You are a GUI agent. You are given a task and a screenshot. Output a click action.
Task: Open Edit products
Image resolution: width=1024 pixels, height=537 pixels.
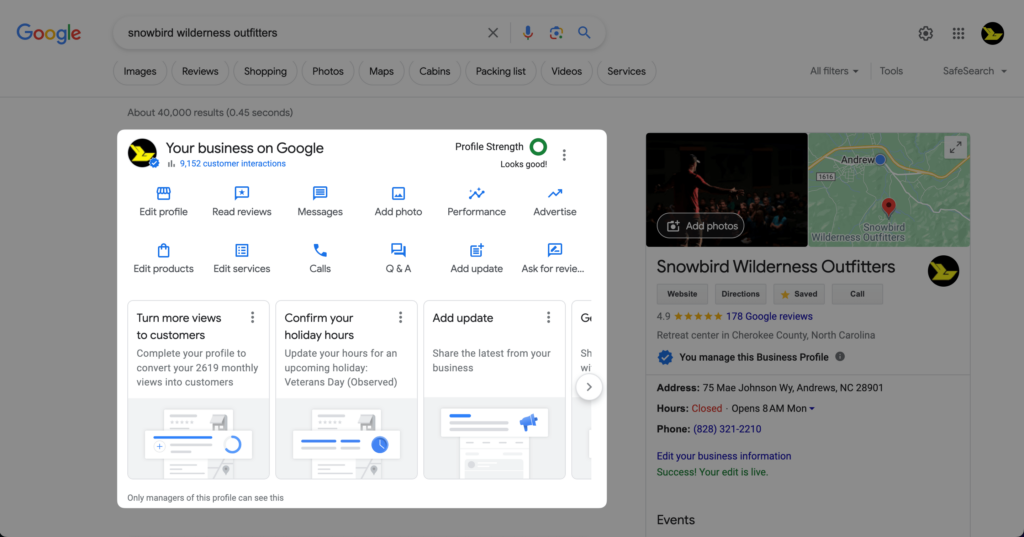pyautogui.click(x=163, y=258)
